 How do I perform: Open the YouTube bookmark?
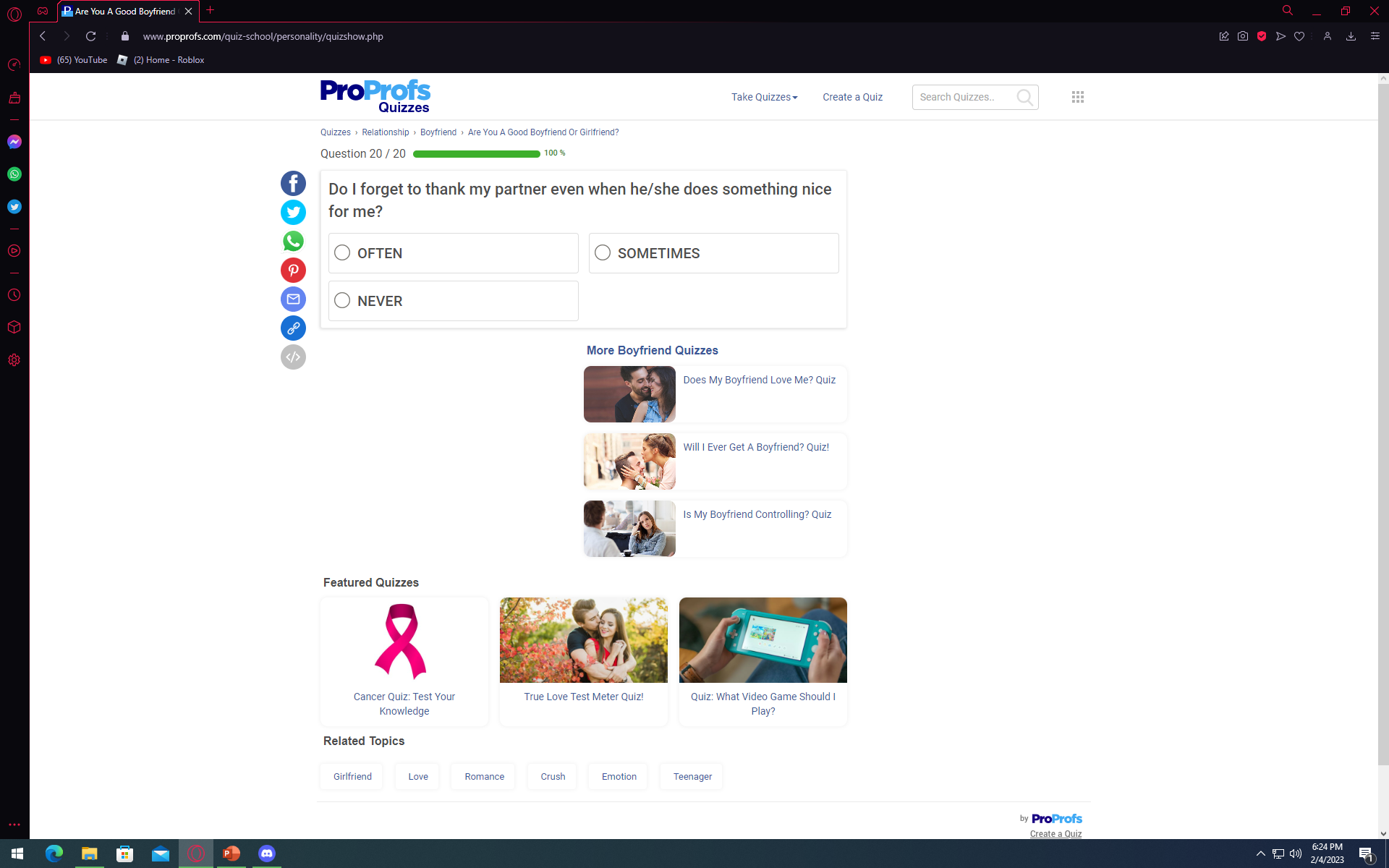74,60
